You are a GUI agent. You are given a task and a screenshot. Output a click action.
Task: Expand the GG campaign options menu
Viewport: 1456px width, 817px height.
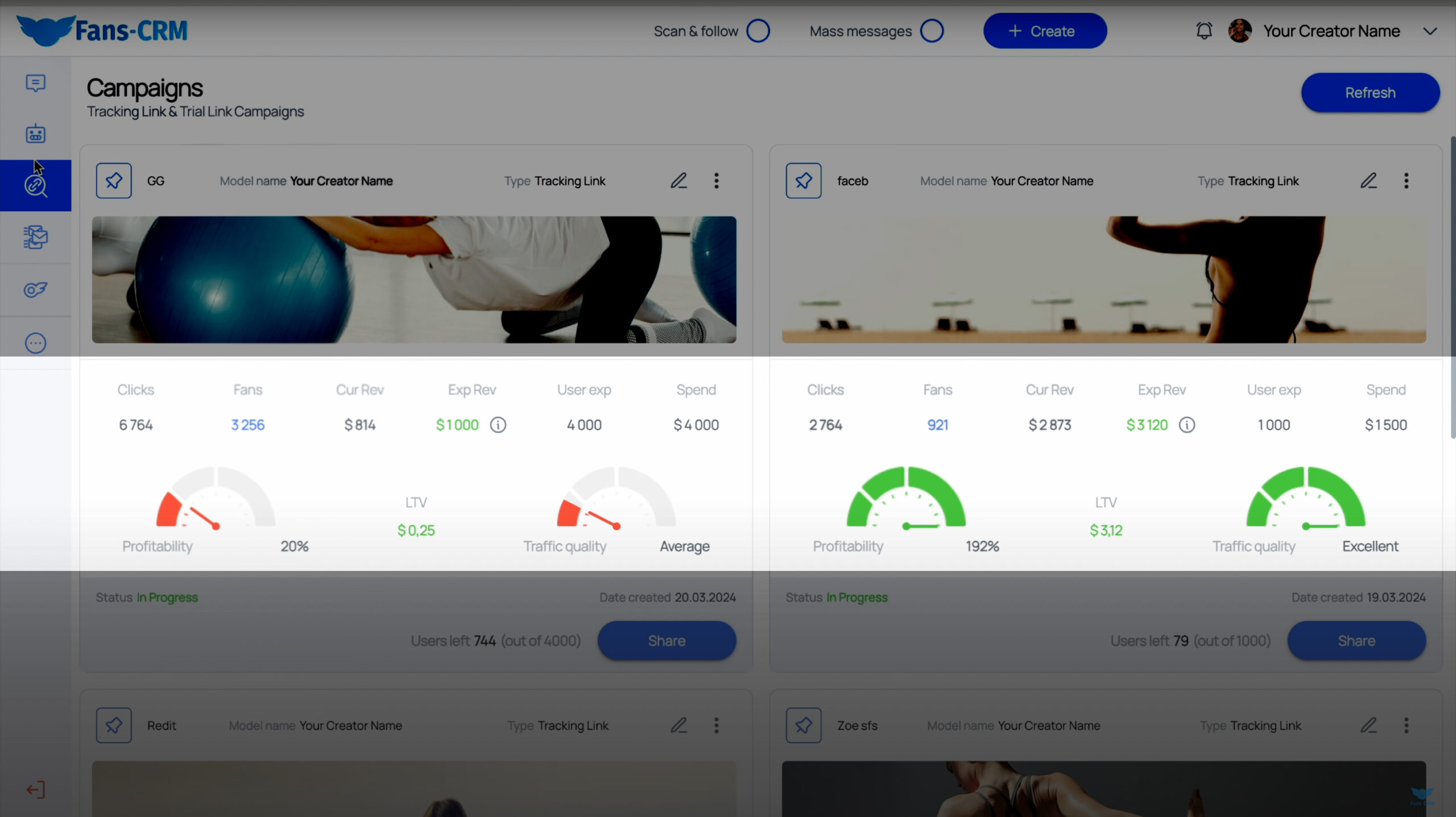click(717, 181)
